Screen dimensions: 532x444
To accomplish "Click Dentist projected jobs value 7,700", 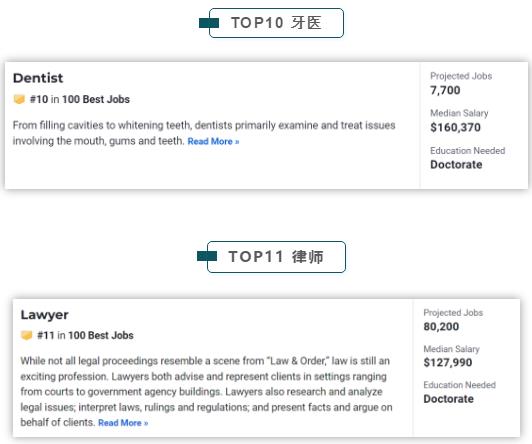I will [445, 90].
